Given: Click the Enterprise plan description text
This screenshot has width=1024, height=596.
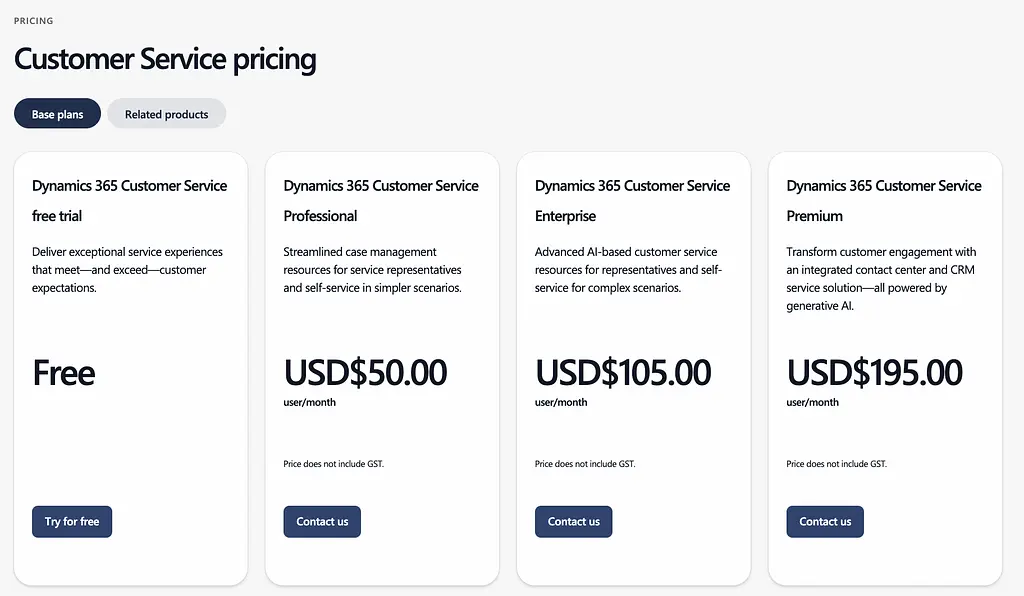Looking at the screenshot, I should point(628,270).
